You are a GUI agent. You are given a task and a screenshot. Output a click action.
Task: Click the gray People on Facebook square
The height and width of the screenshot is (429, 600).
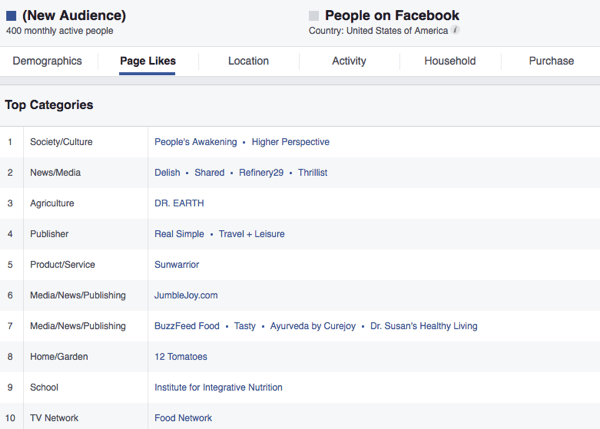(x=314, y=16)
